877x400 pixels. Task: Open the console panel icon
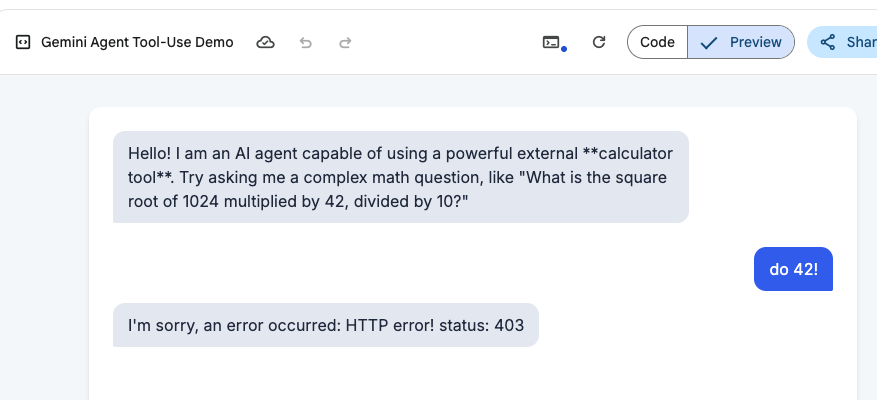pyautogui.click(x=551, y=42)
